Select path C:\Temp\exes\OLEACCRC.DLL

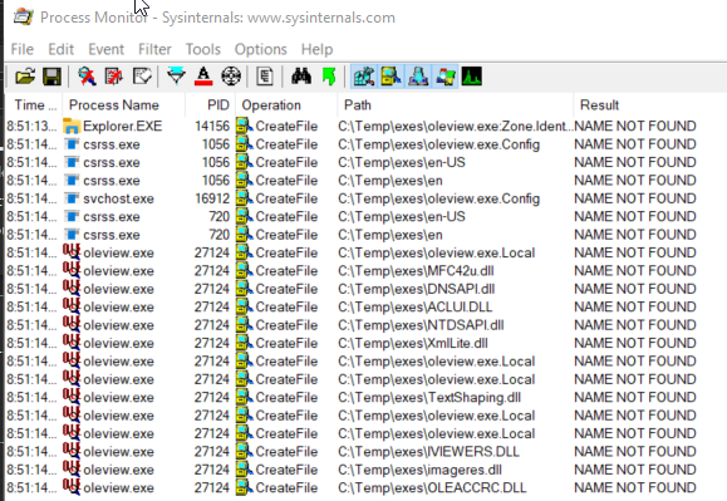click(x=432, y=488)
